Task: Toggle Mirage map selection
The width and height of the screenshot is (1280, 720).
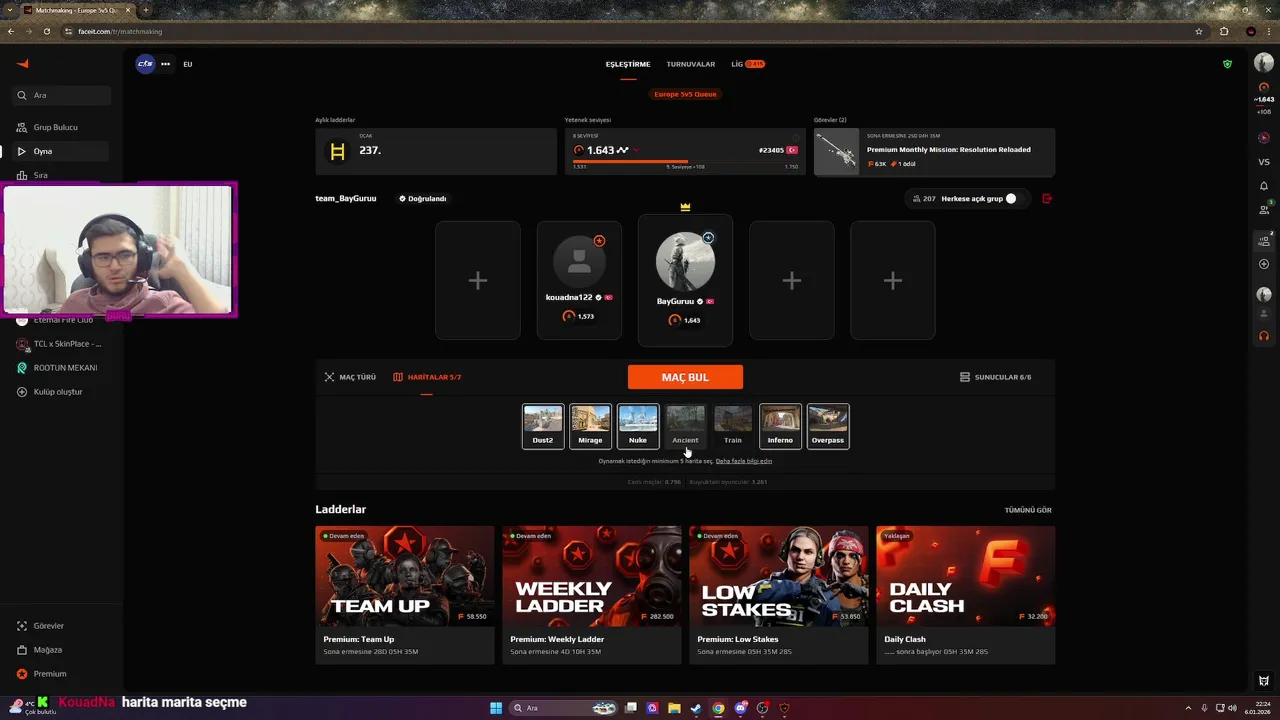Action: [x=590, y=426]
